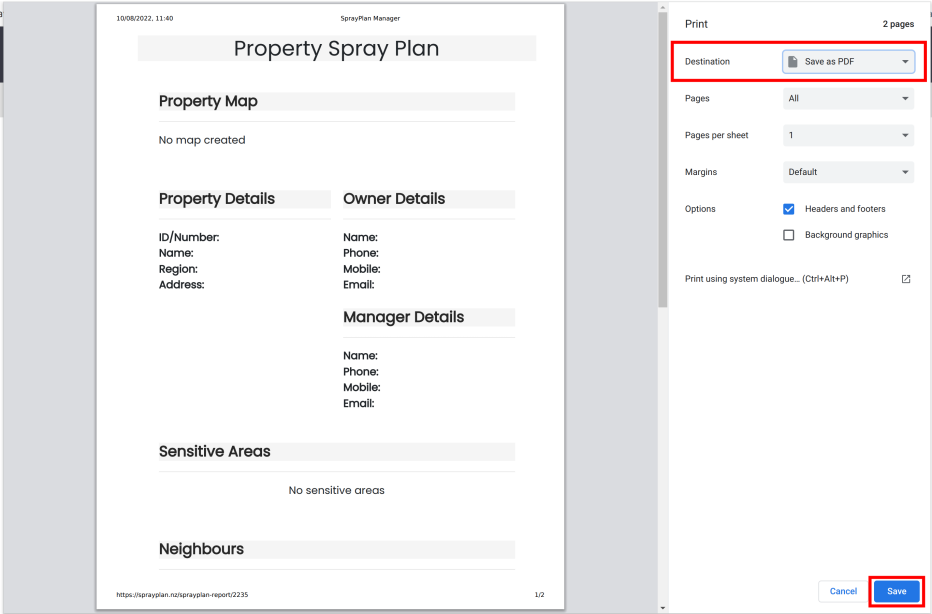Image resolution: width=932 pixels, height=614 pixels.
Task: Uncheck the Headers and footers option
Action: (788, 209)
